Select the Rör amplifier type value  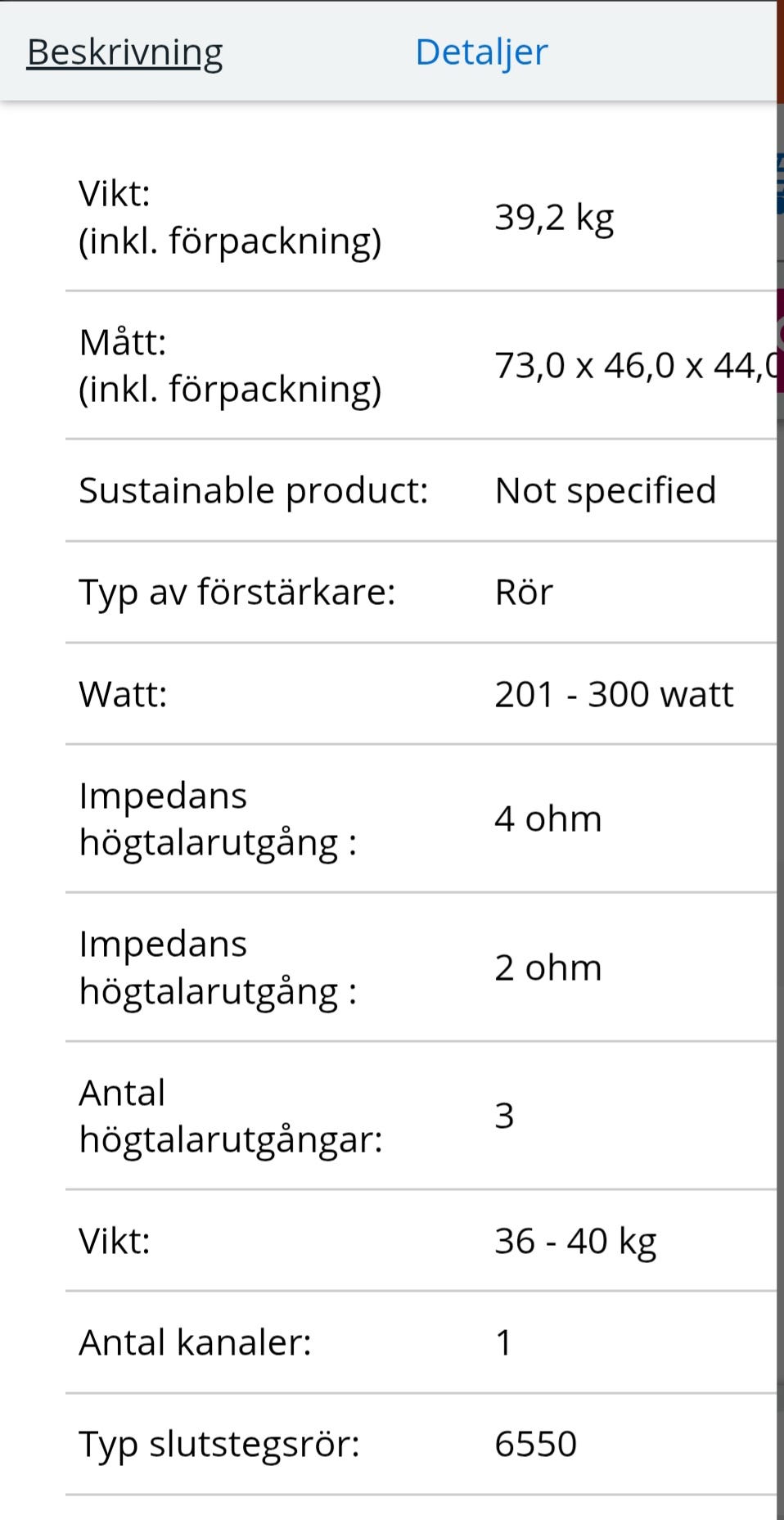tap(524, 592)
